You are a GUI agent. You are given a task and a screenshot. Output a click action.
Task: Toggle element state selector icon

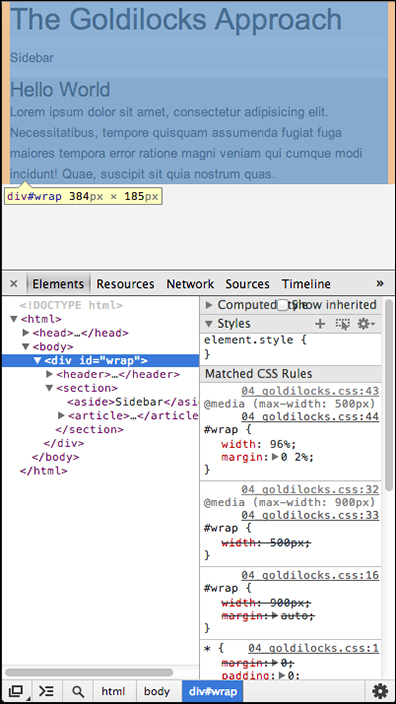(x=343, y=324)
